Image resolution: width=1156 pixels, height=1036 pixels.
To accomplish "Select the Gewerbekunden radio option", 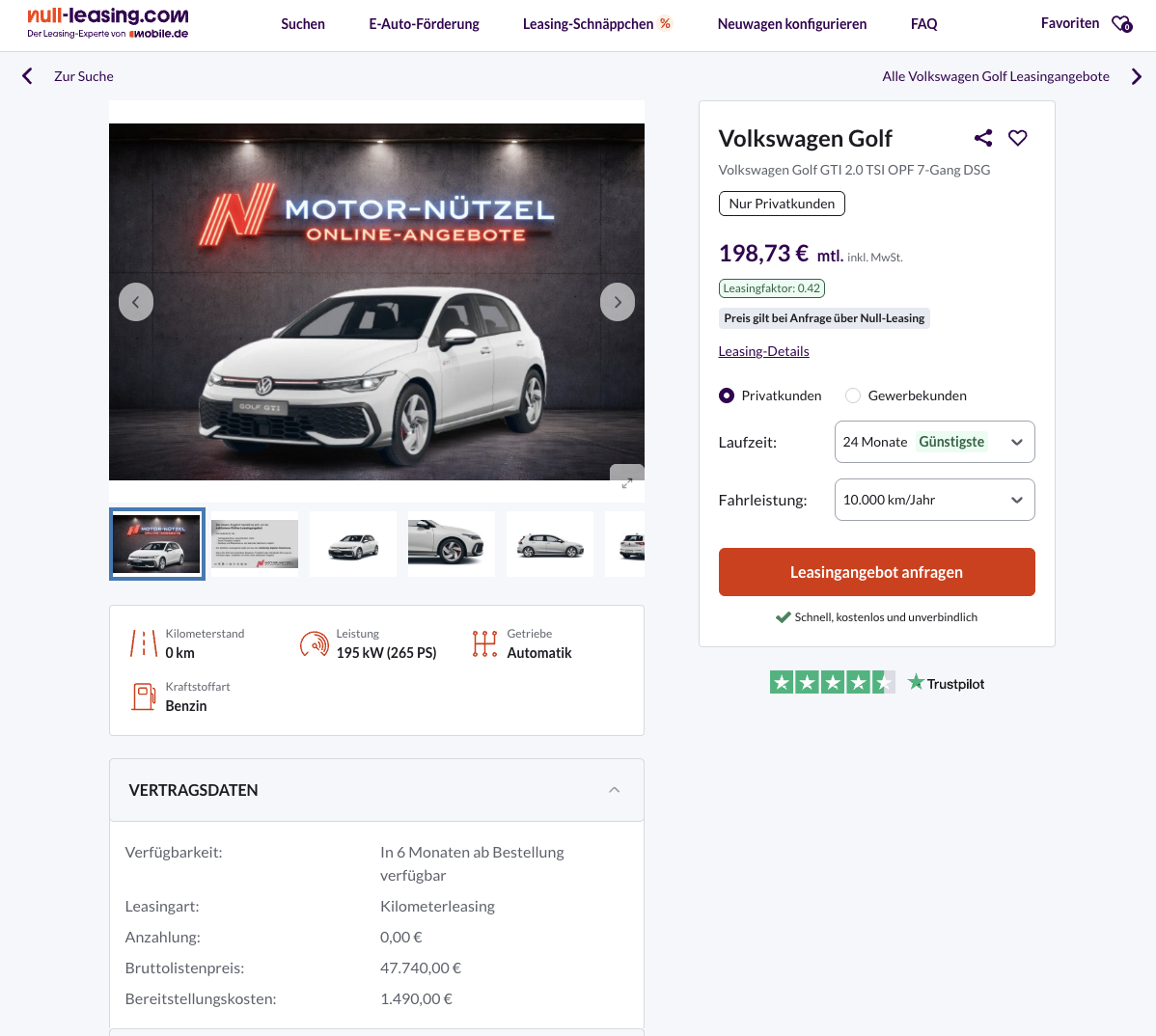I will pos(853,395).
